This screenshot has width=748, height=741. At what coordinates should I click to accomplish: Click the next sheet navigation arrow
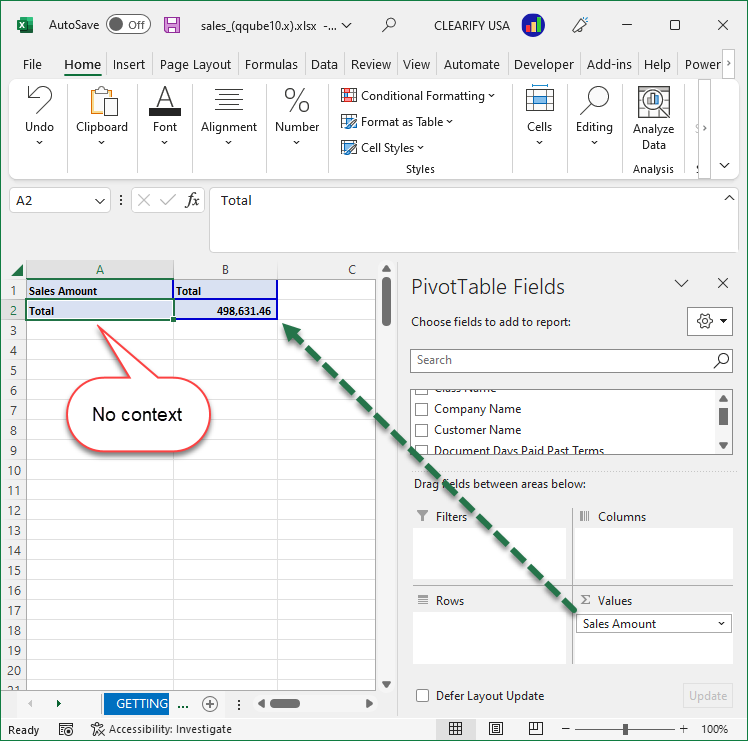click(59, 703)
